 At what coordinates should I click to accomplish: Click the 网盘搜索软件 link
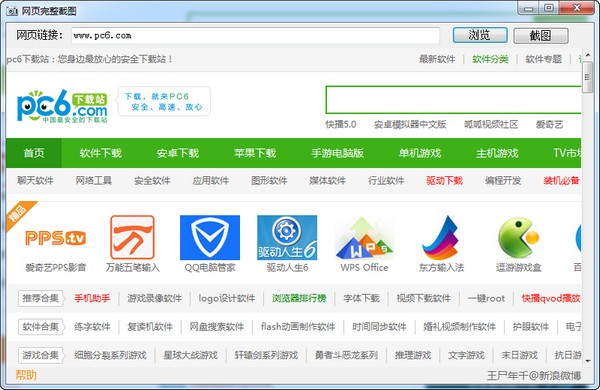pyautogui.click(x=217, y=327)
